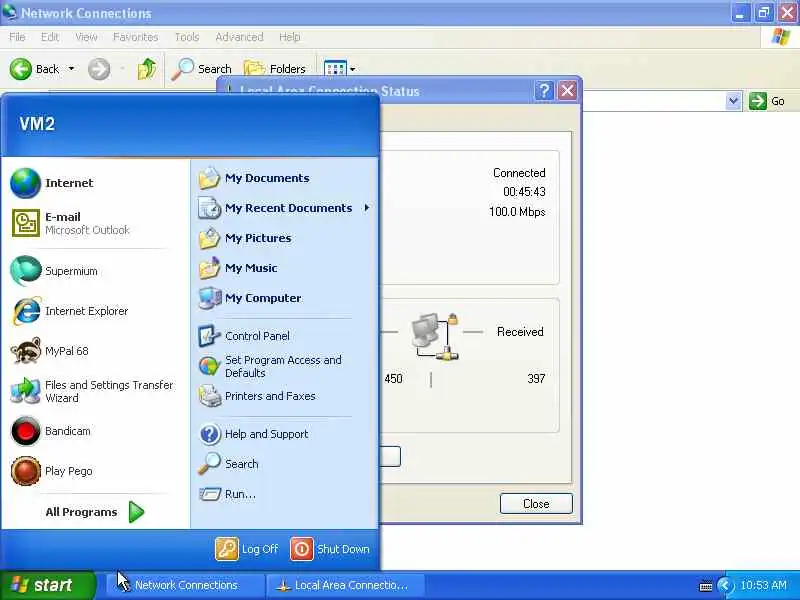This screenshot has height=600, width=800.
Task: Switch to Local Area Connection taskbar button
Action: [x=345, y=585]
